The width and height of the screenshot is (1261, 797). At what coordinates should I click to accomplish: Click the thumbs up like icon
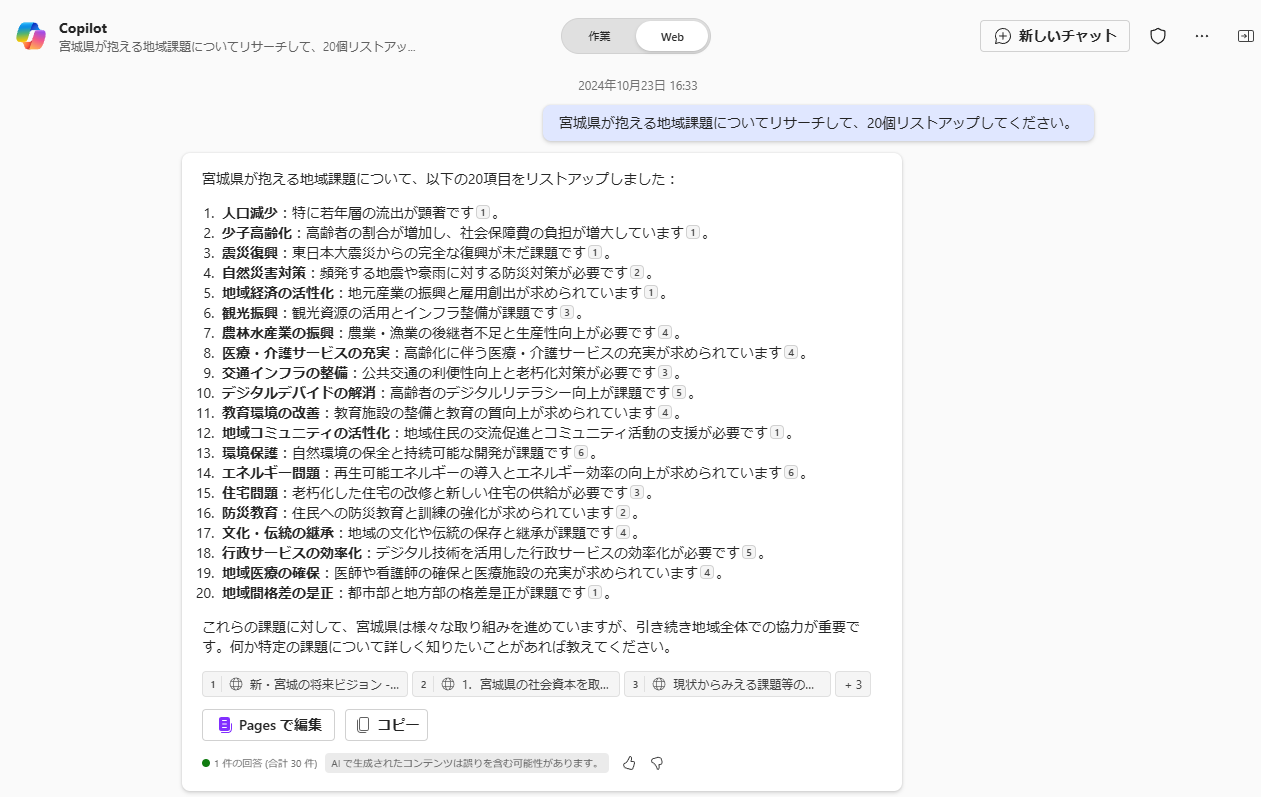tap(629, 763)
